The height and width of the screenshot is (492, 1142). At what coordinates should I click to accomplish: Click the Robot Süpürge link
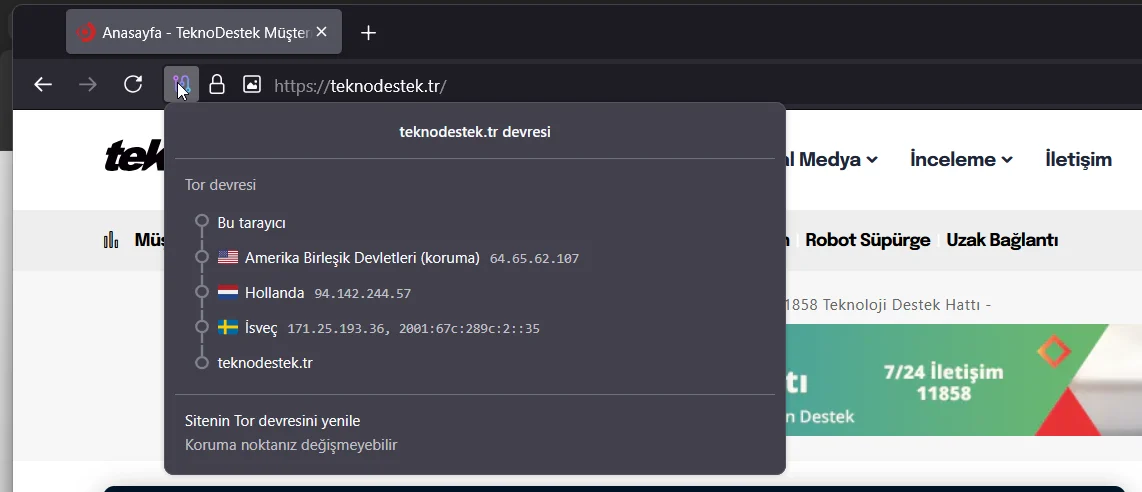[x=868, y=240]
